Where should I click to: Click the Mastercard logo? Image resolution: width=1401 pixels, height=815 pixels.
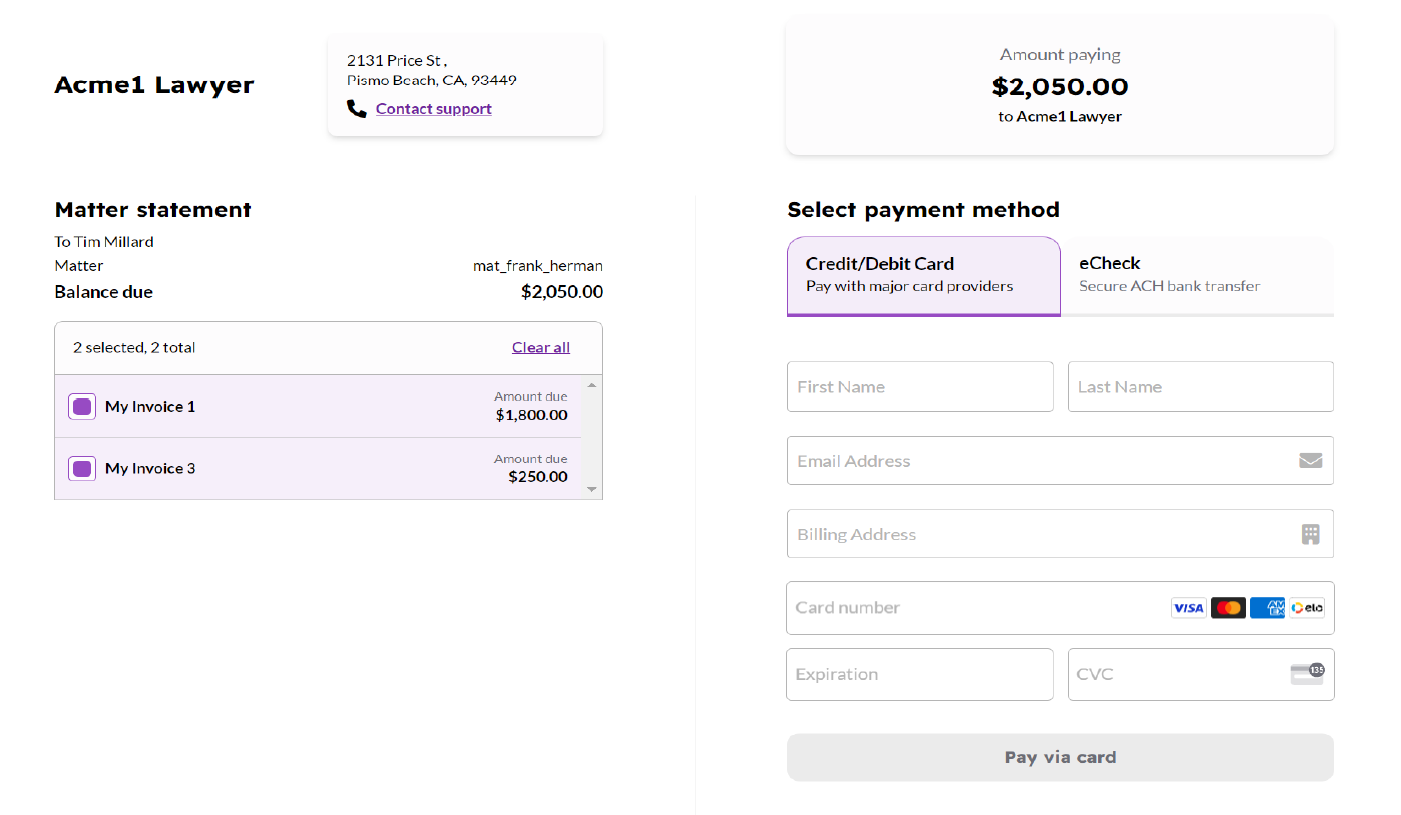pos(1228,608)
